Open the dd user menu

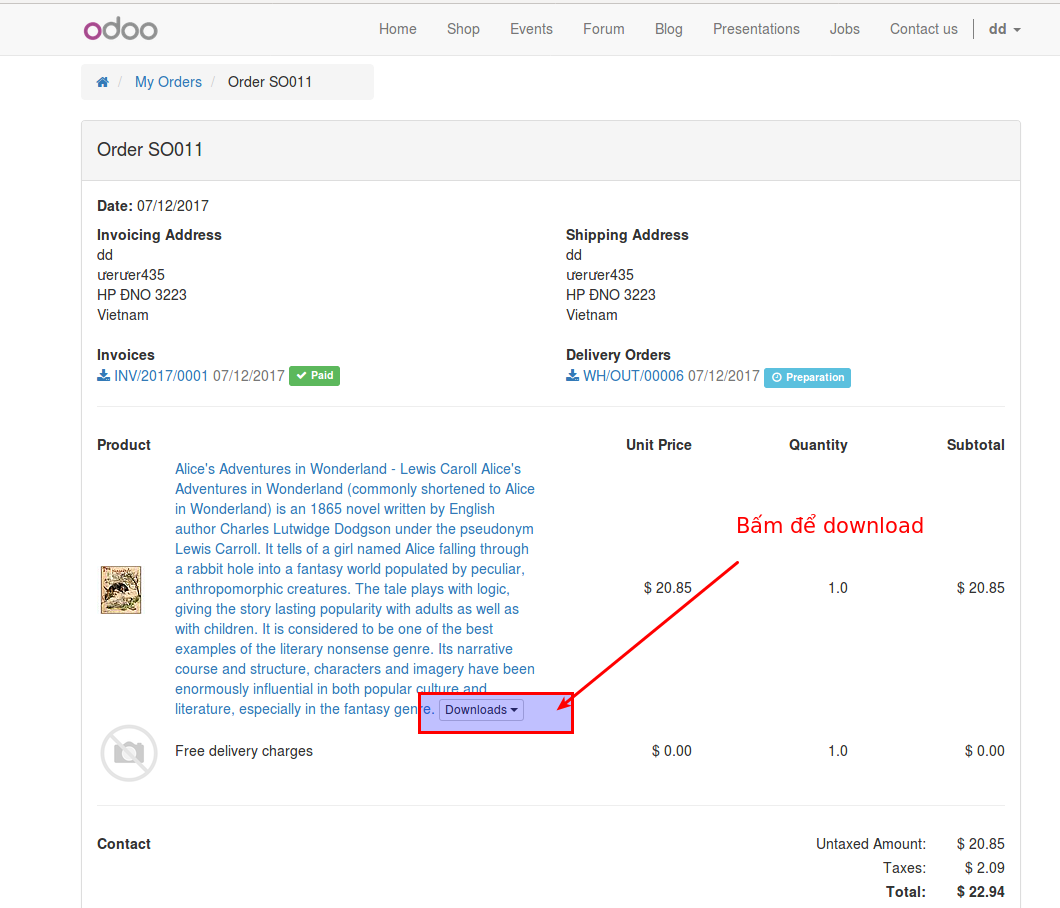pos(1005,29)
